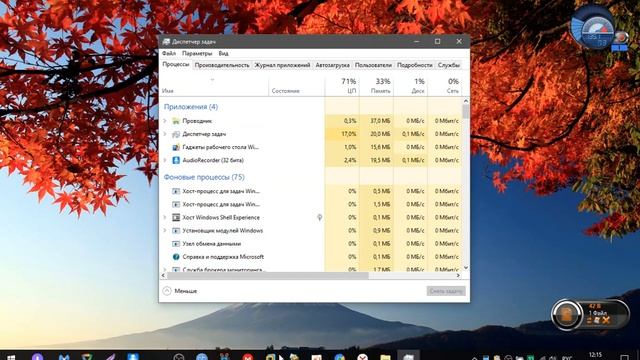Switch to the Процессы tab
The height and width of the screenshot is (360, 640).
176,64
